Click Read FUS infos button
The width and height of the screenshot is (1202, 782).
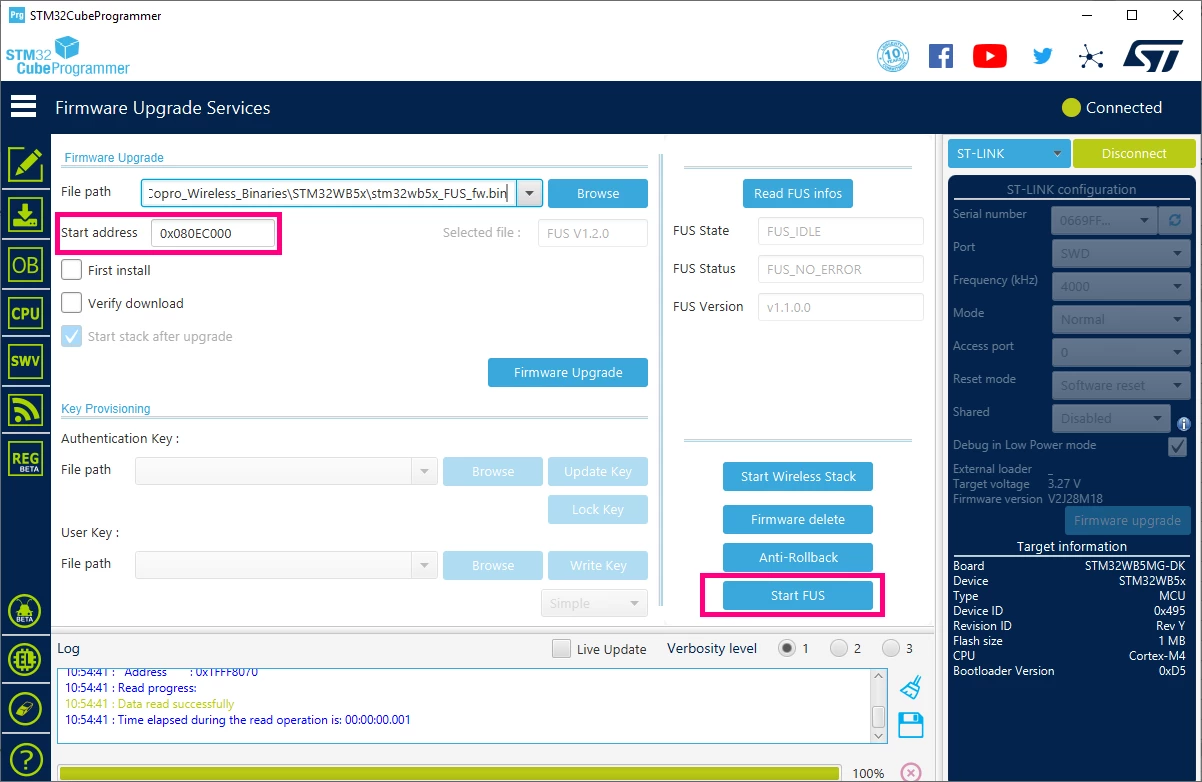(x=798, y=193)
